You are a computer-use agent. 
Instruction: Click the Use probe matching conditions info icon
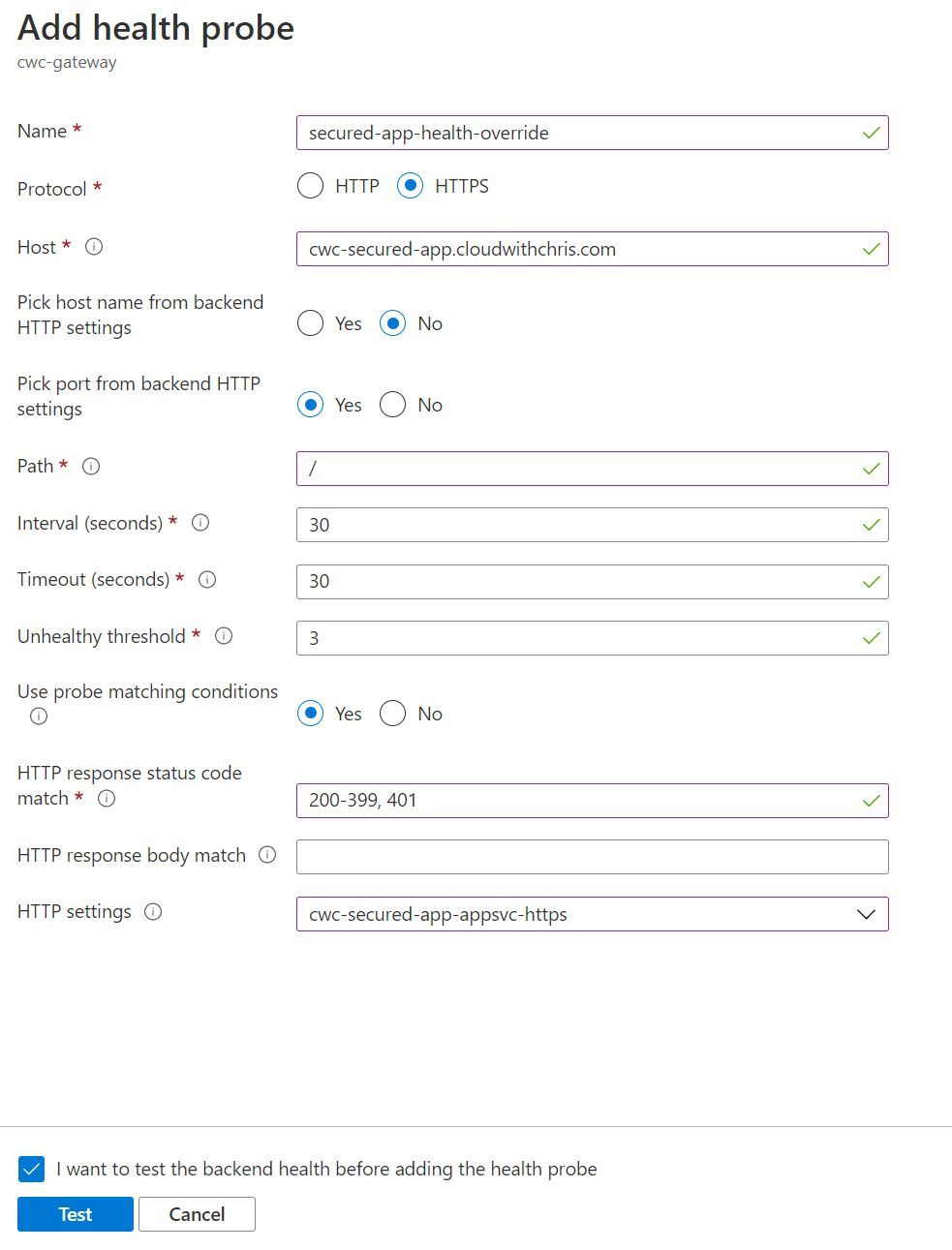click(x=38, y=716)
